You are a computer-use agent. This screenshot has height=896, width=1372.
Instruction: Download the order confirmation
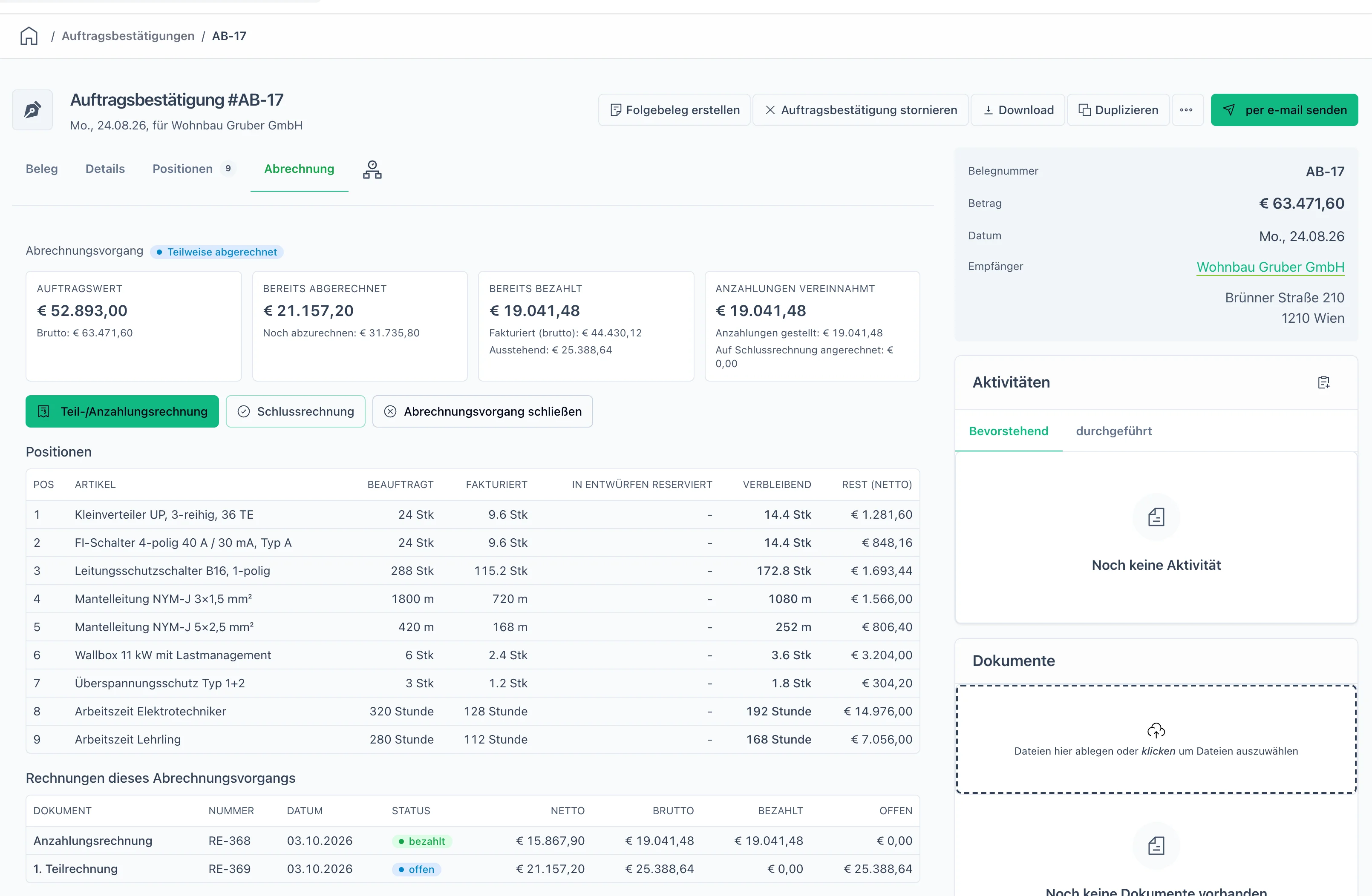[x=1018, y=110]
